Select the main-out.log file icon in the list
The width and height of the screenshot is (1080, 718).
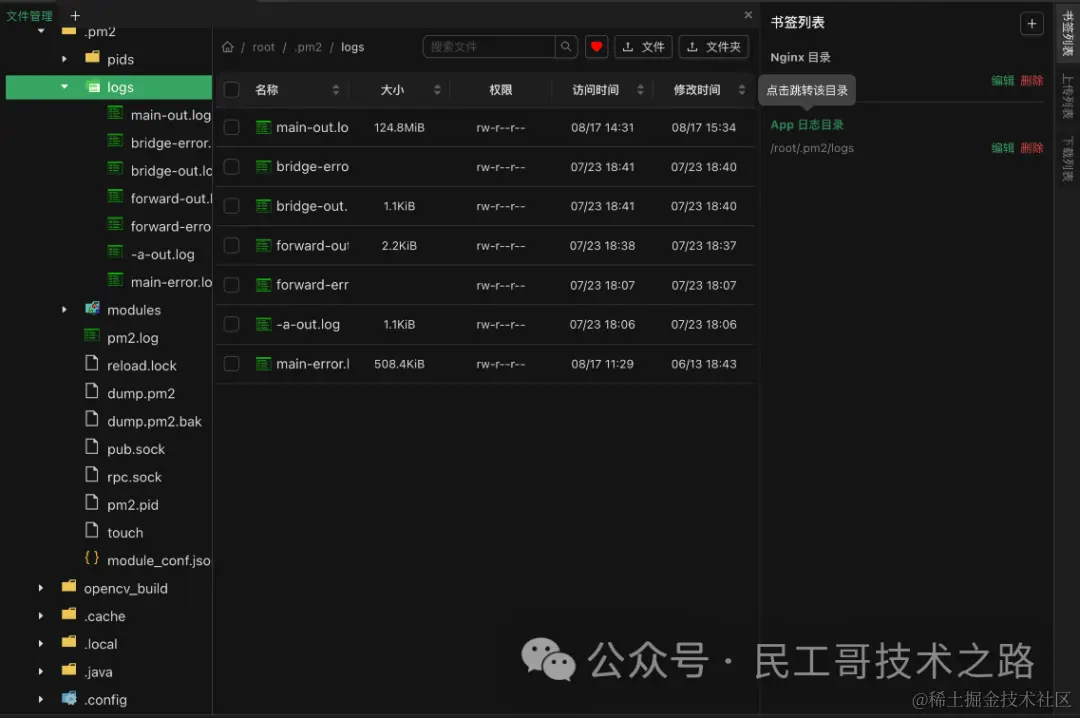click(262, 127)
